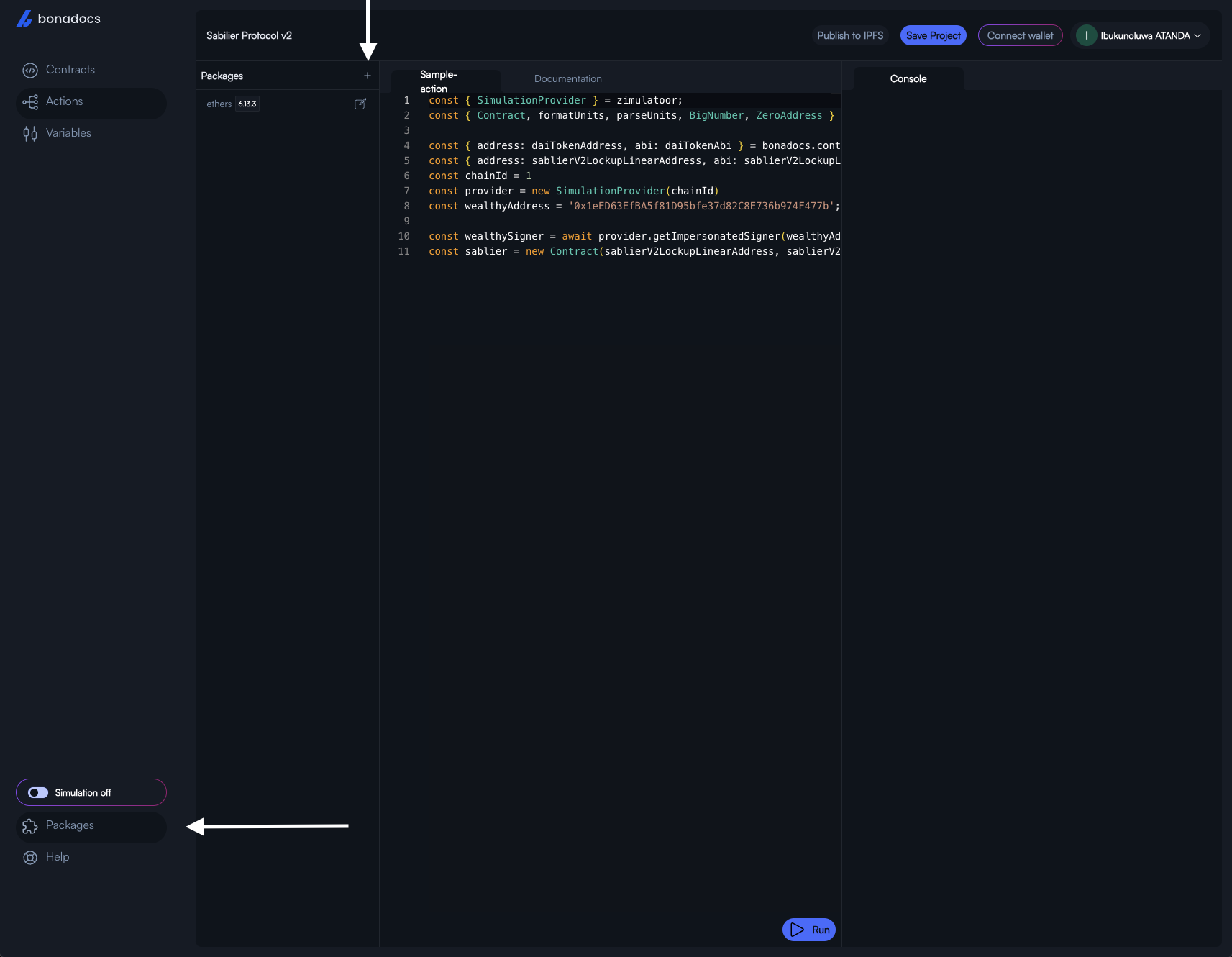Click the chainId declaration on line 6
The image size is (1232, 957).
[480, 176]
